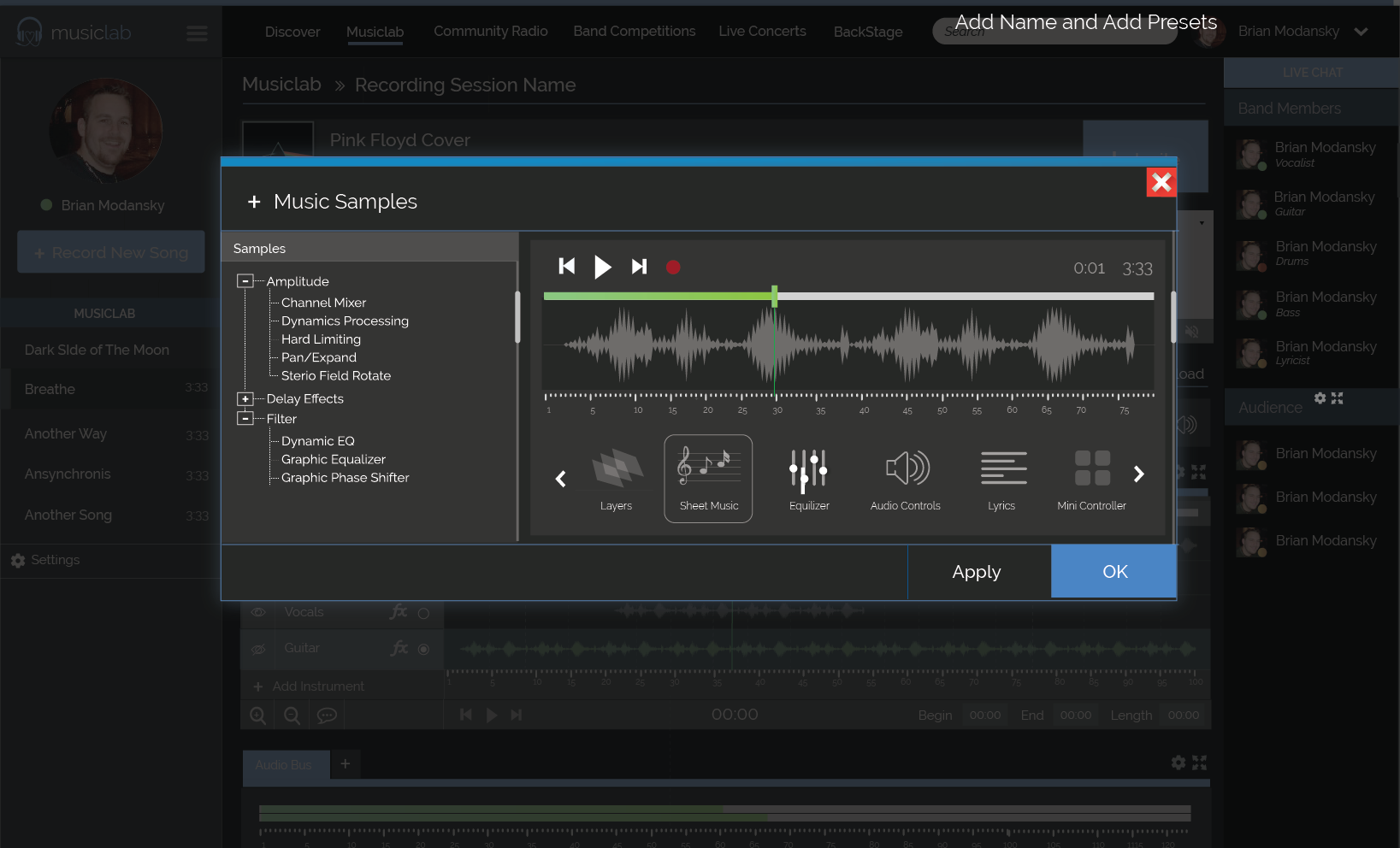Select Dynamic EQ filter
1400x848 pixels.
tap(317, 441)
